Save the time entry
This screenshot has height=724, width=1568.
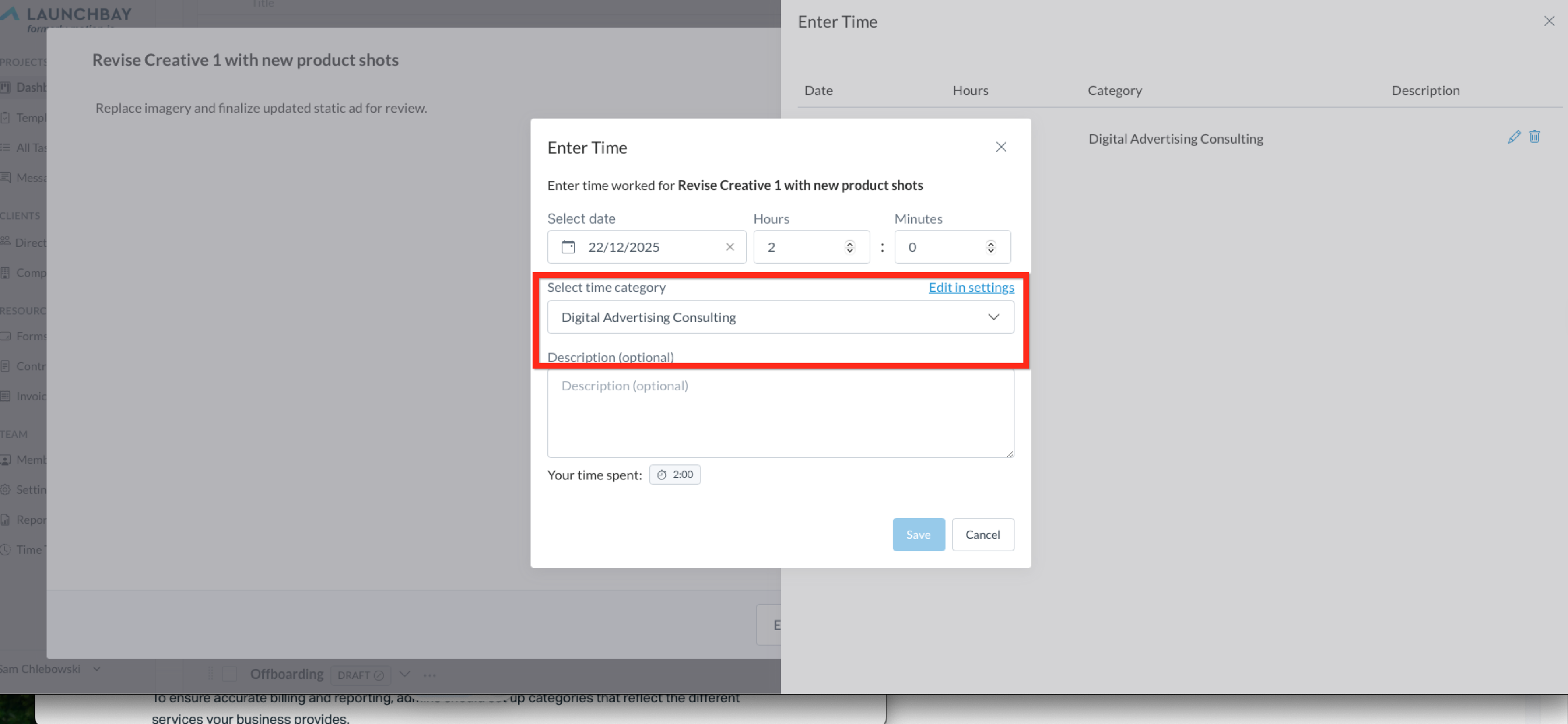point(918,534)
